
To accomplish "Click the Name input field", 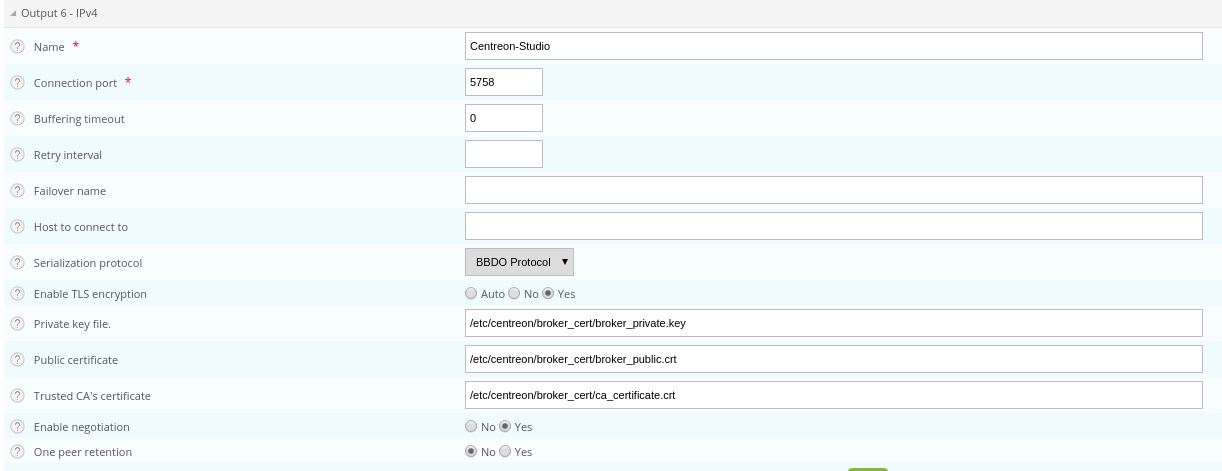I will pos(833,46).
